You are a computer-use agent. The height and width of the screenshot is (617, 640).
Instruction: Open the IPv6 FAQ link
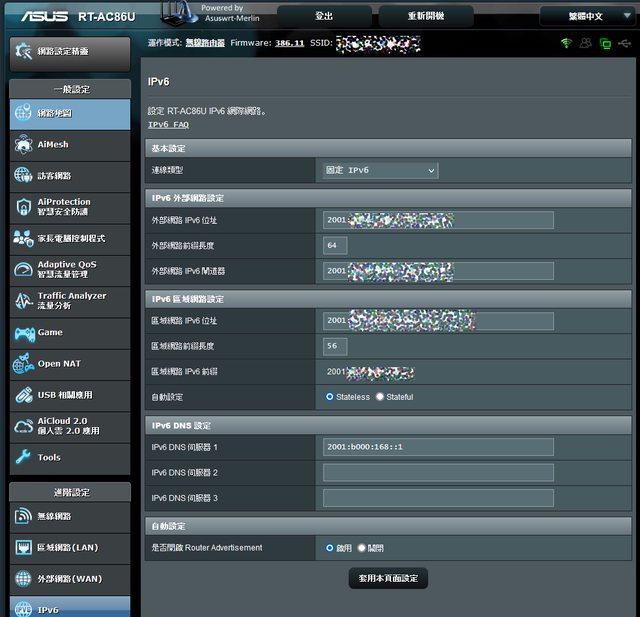point(168,125)
